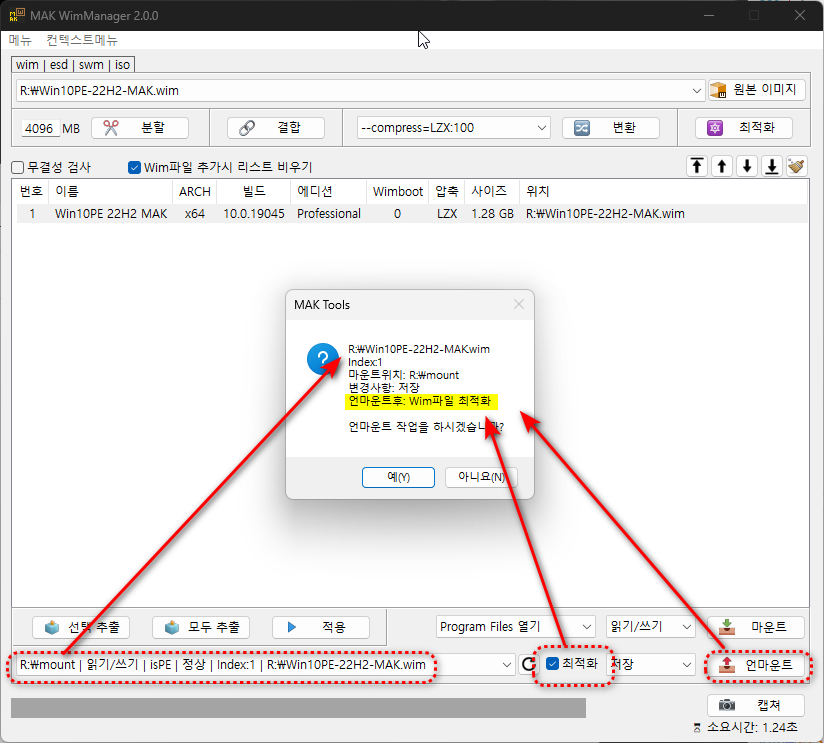Toggle Wim파일 추가시 리스트 비우기 checkbox

point(135,168)
